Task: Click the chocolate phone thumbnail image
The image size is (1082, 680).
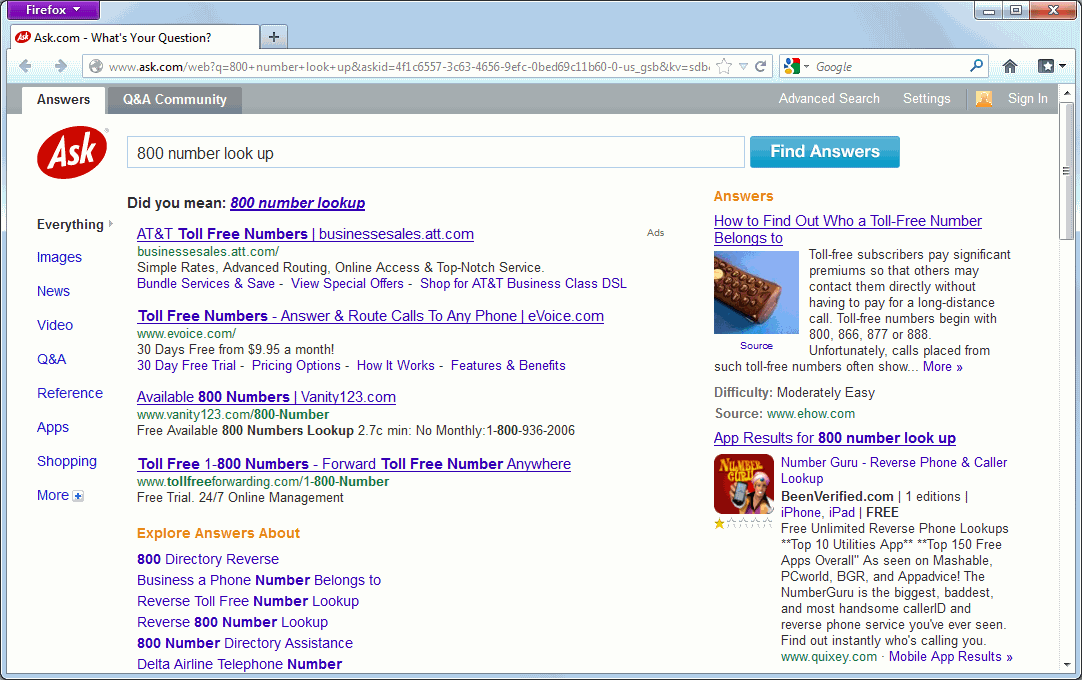Action: point(756,293)
